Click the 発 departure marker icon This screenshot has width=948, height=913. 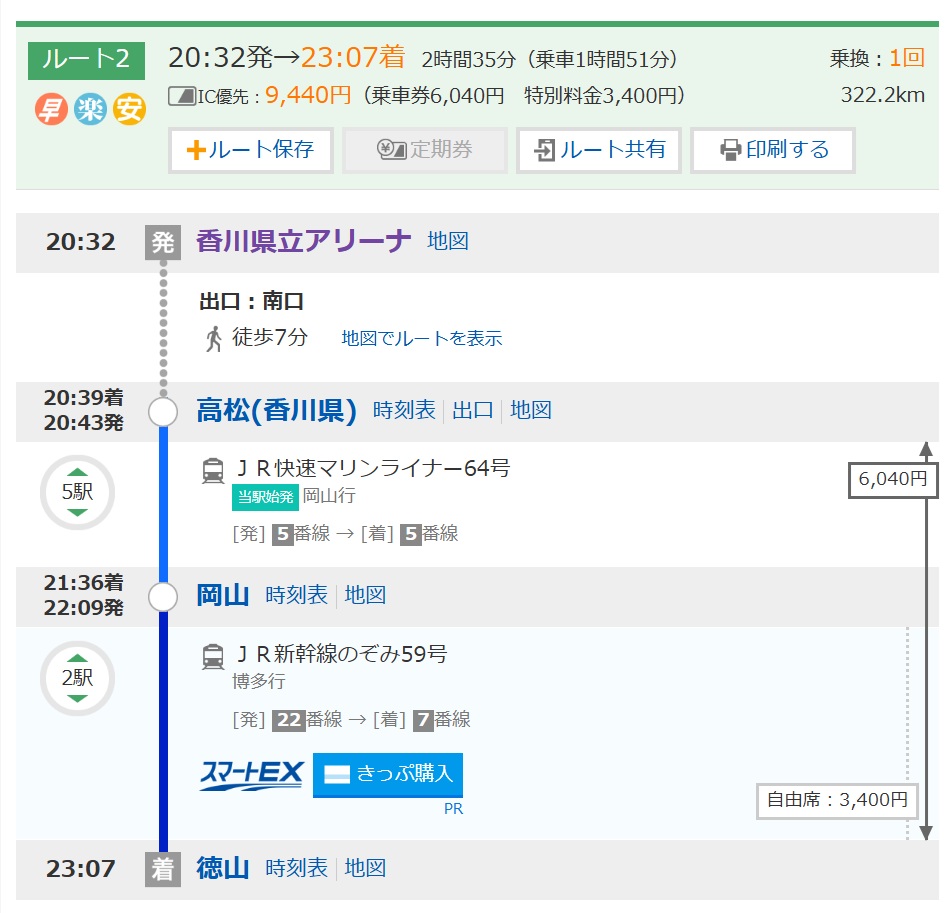point(163,242)
